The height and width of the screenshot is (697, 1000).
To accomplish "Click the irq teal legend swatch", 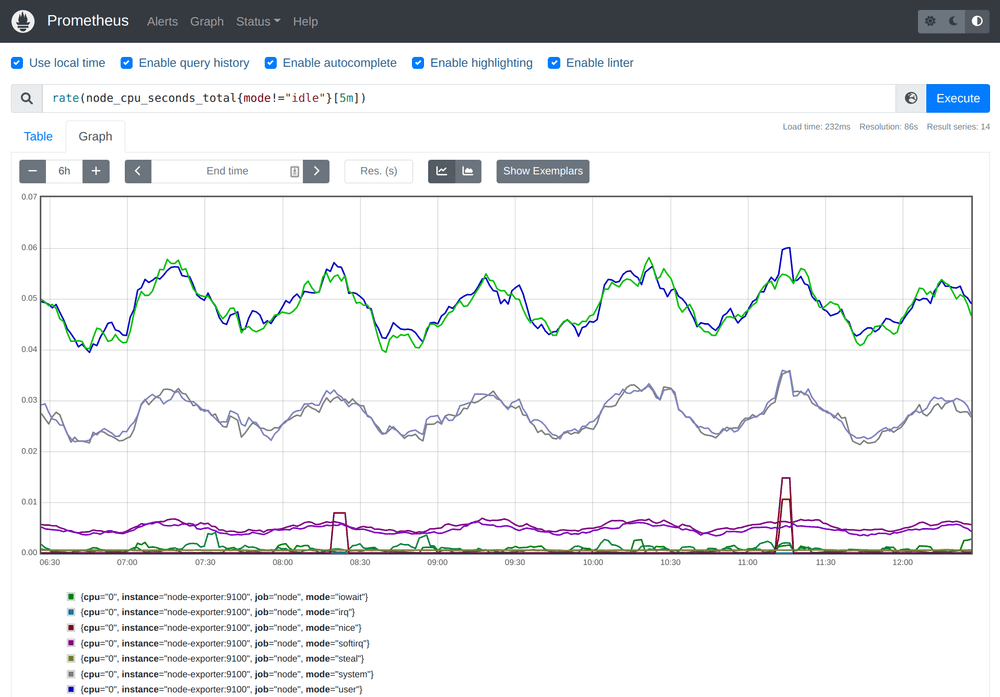I will tap(71, 612).
